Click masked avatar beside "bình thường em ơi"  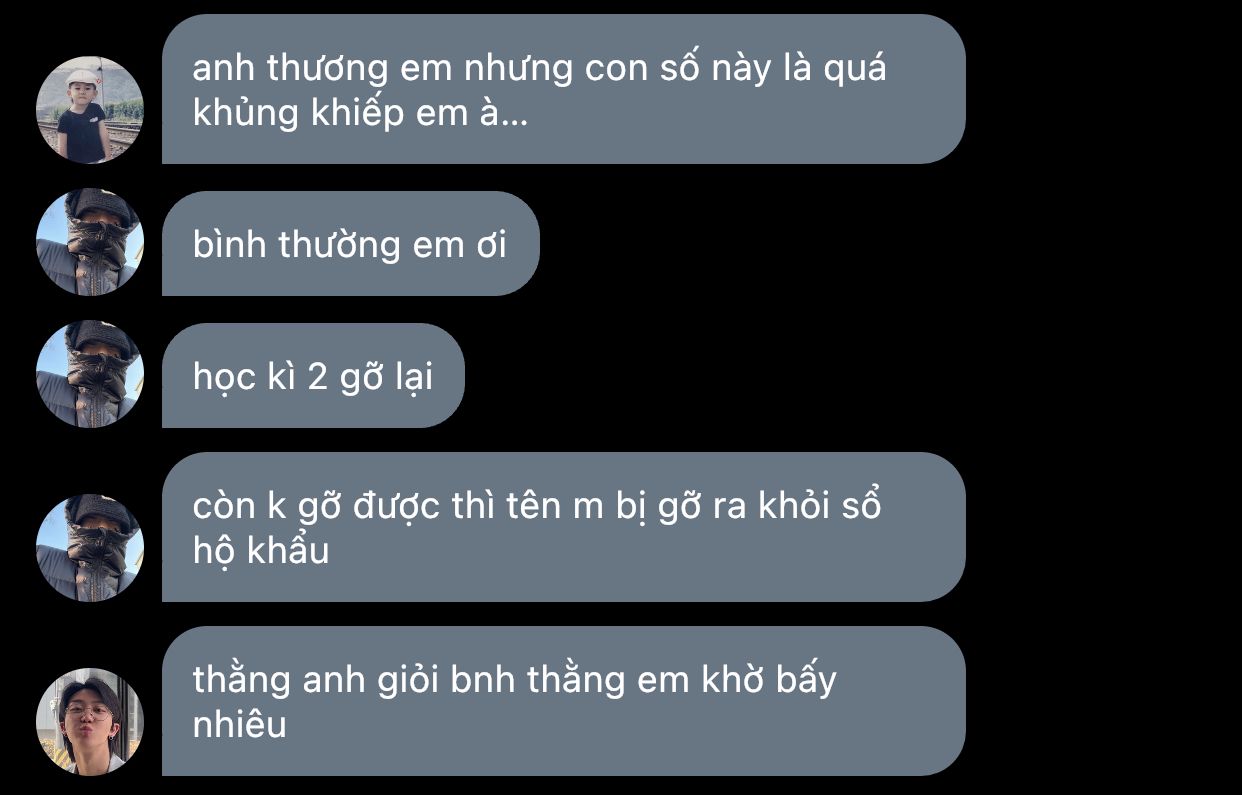tap(90, 242)
